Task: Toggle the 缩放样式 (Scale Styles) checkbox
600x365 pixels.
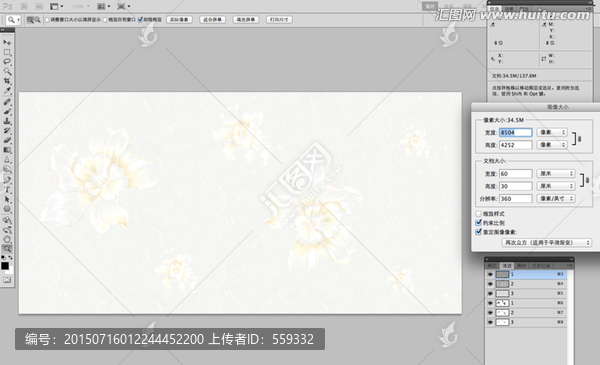Action: (x=478, y=213)
